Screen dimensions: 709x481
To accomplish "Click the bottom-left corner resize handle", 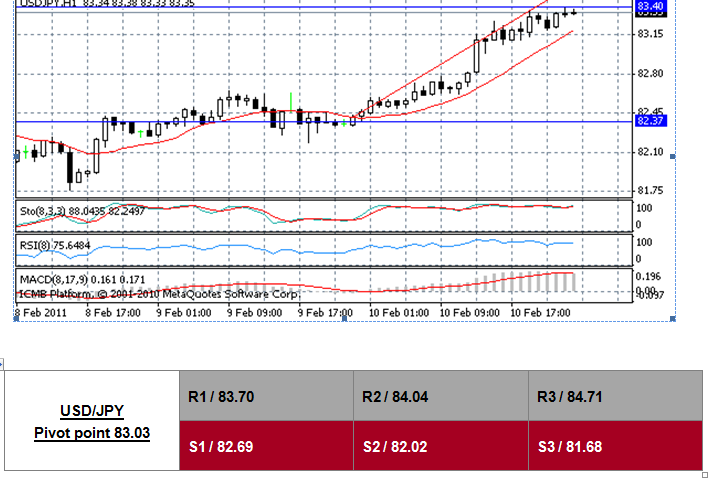I will point(15,319).
